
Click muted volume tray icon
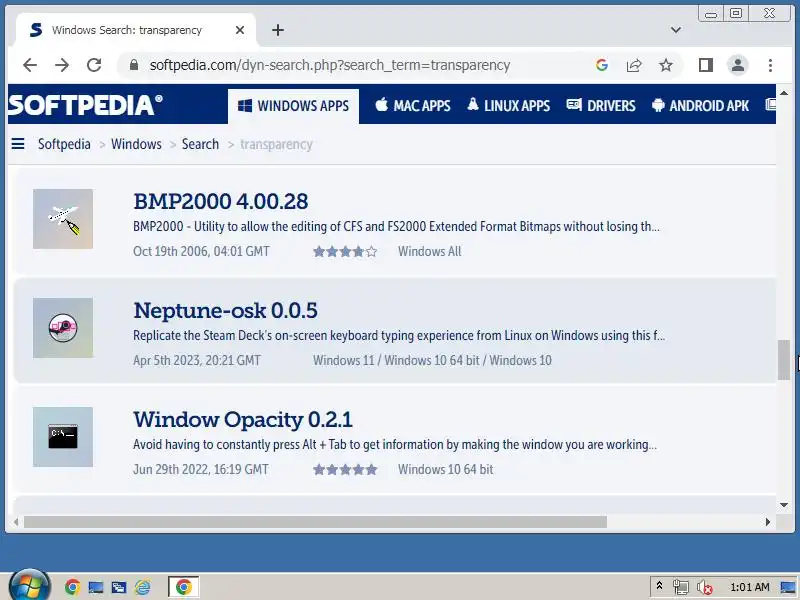tap(705, 587)
